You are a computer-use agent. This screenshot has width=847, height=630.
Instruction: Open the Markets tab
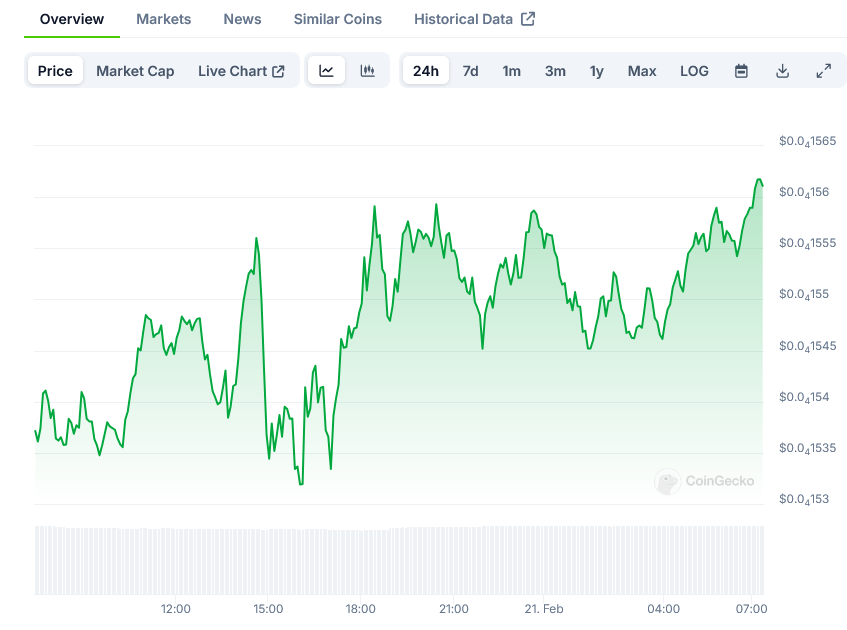click(163, 19)
